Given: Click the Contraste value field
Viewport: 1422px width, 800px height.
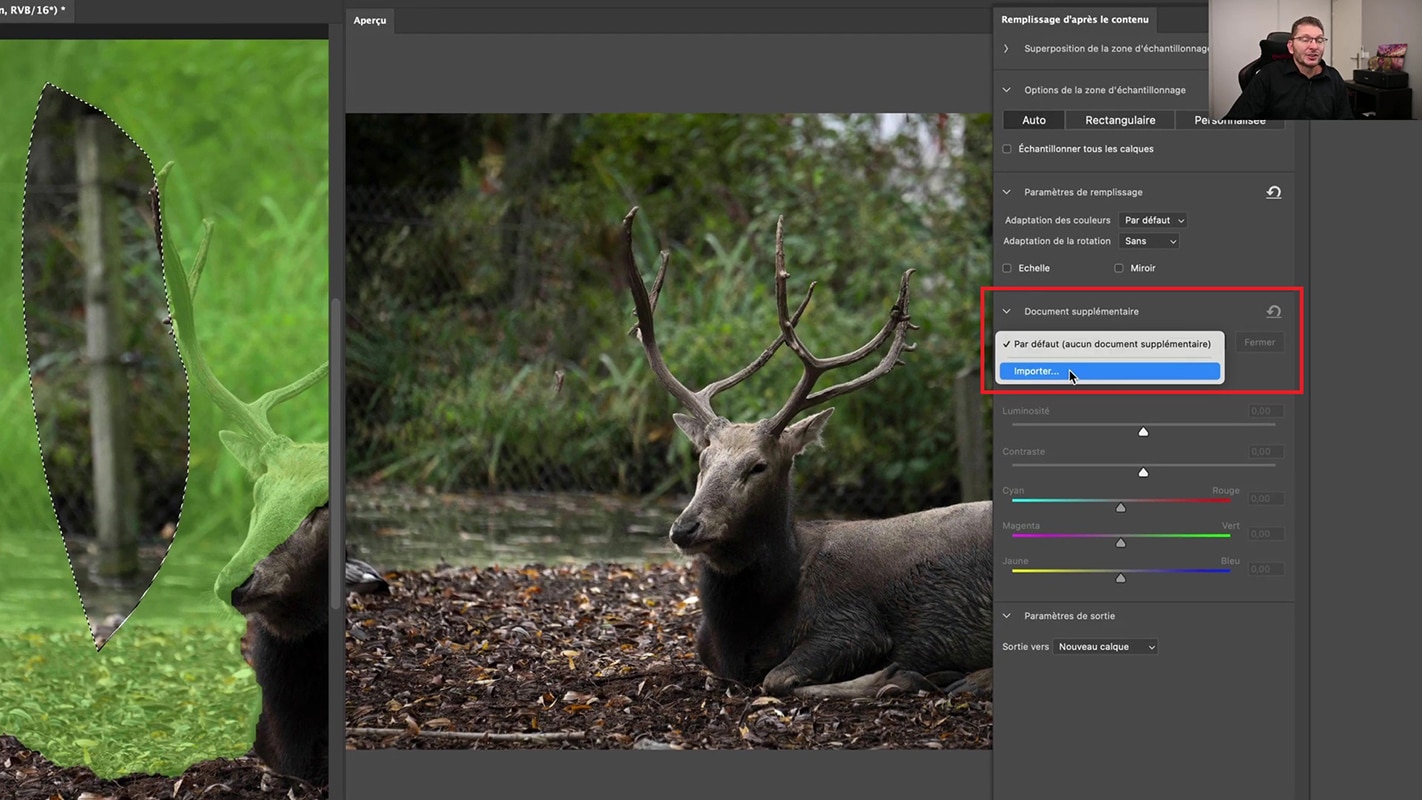Looking at the screenshot, I should pos(1266,452).
